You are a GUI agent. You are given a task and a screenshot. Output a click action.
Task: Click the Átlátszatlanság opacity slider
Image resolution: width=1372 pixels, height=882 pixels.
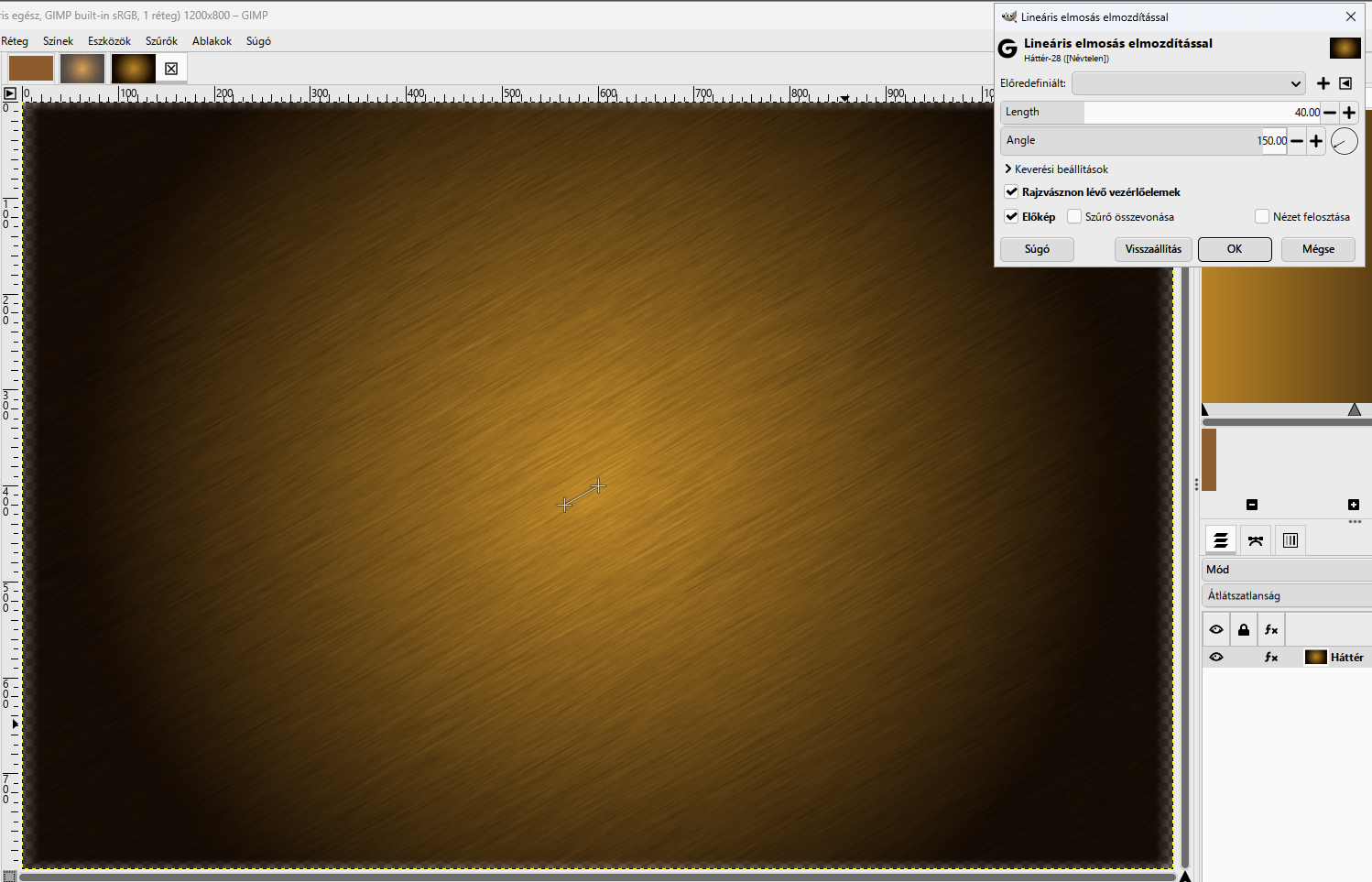1287,595
